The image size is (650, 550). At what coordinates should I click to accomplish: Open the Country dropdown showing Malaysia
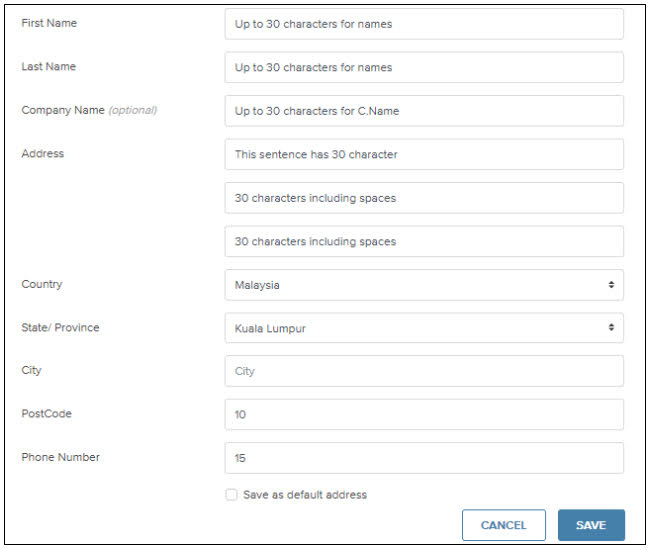tap(424, 285)
